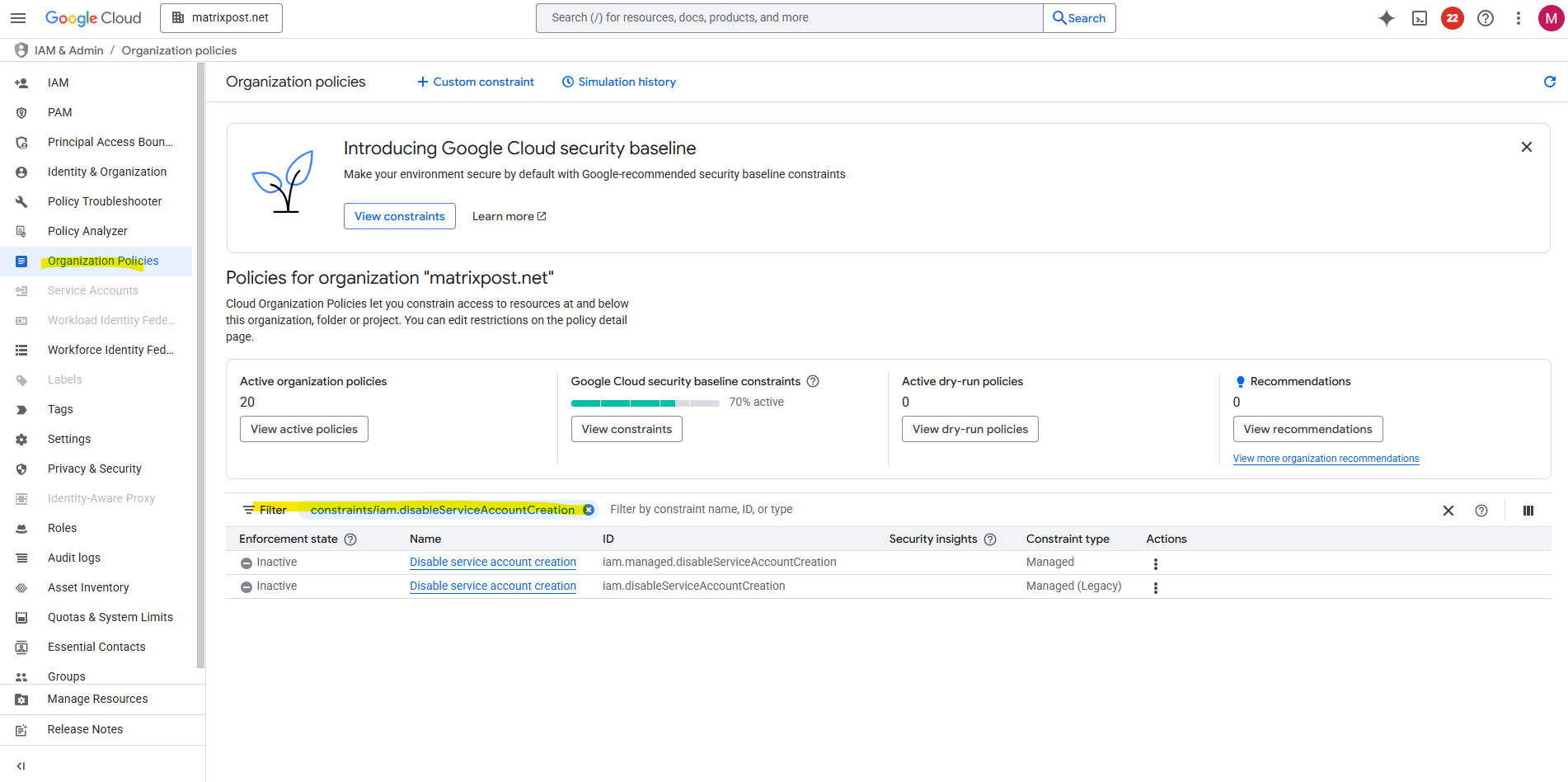Viewport: 1568px width, 782px height.
Task: Remove the disableServiceAccountCreation filter chip
Action: tap(589, 510)
